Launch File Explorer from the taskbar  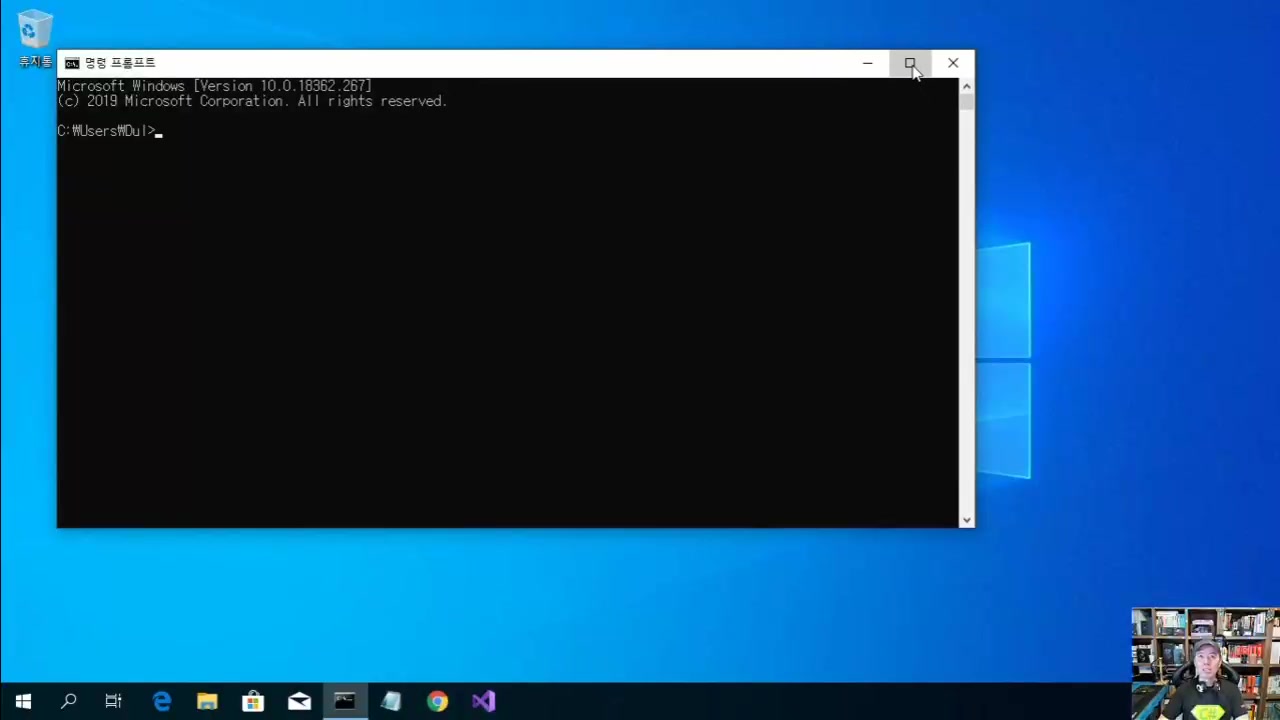[x=207, y=701]
